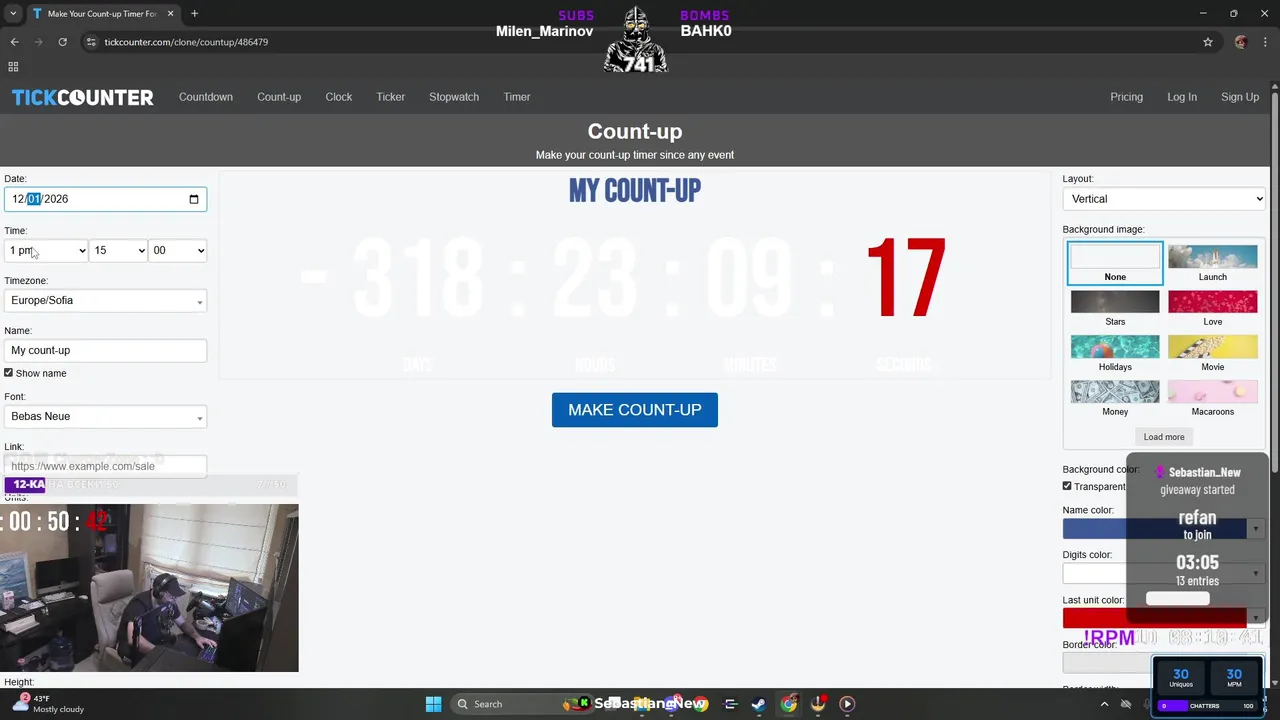Click the Name field My count-up
Screen dimensions: 1280x720
click(105, 350)
